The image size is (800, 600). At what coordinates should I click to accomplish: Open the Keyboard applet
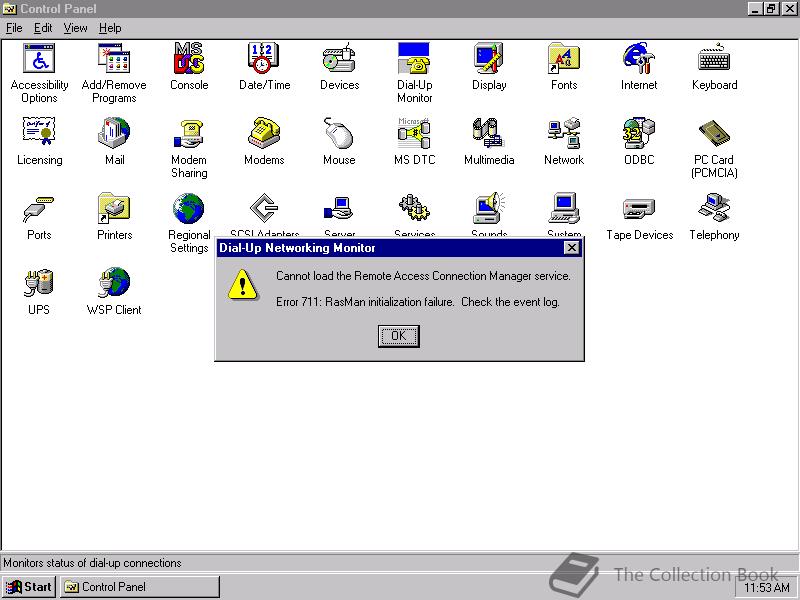(714, 58)
